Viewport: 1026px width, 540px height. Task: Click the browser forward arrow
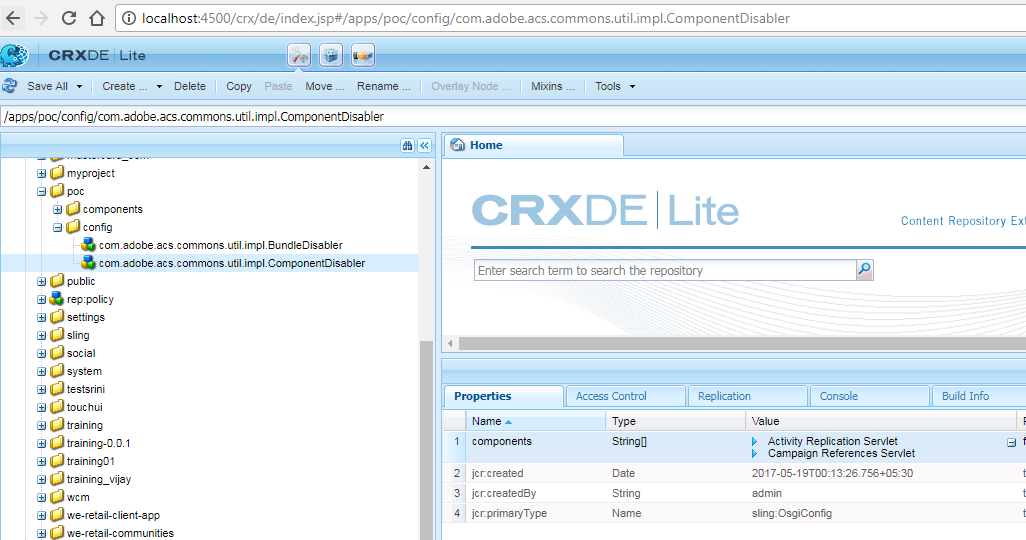[41, 18]
